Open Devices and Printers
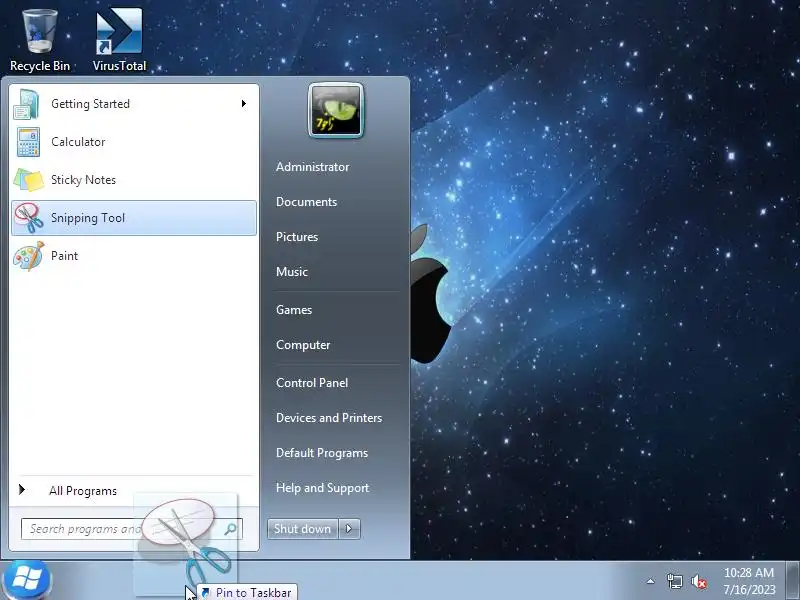 (x=329, y=418)
